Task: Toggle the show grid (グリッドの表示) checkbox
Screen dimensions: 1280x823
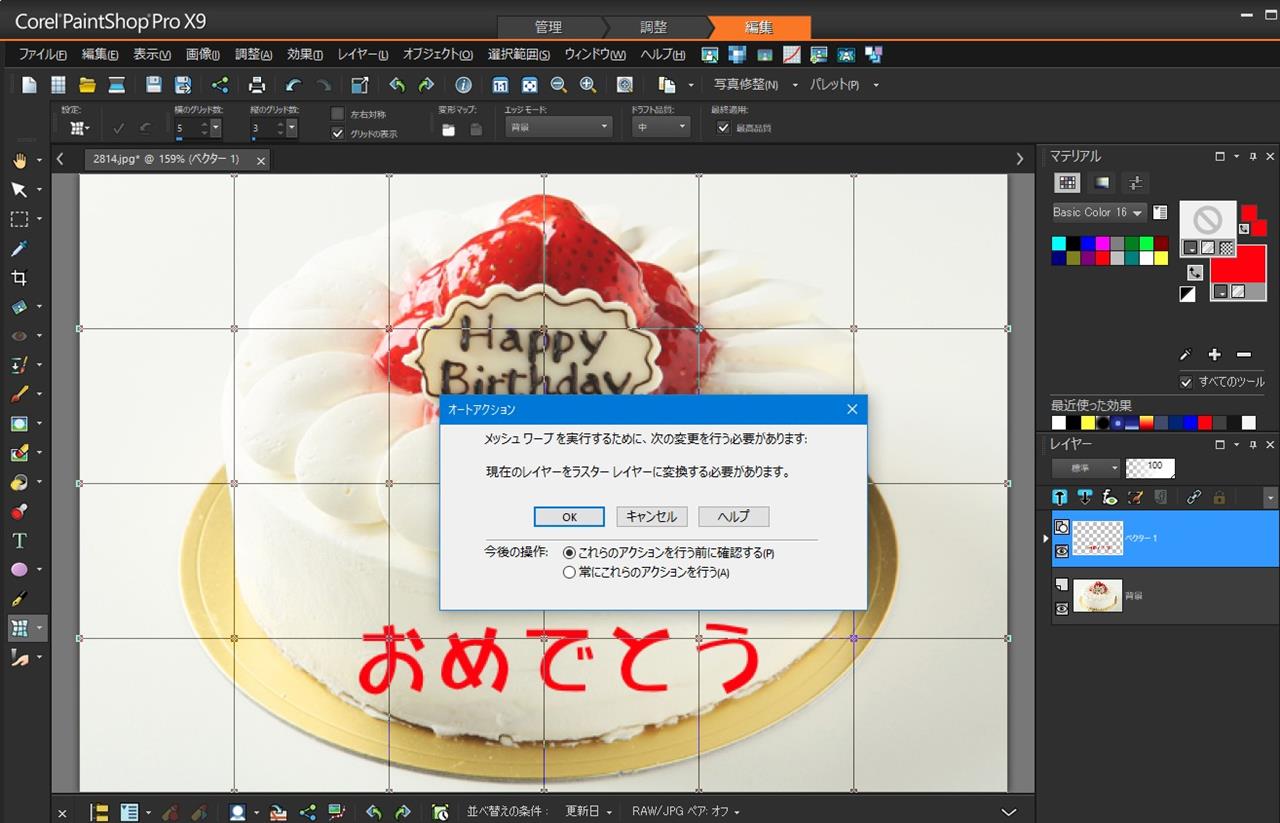Action: pos(337,133)
